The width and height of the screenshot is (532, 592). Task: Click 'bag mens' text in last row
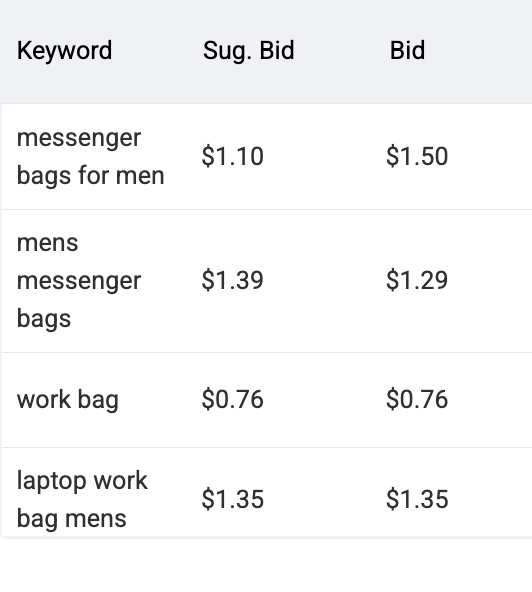(72, 519)
